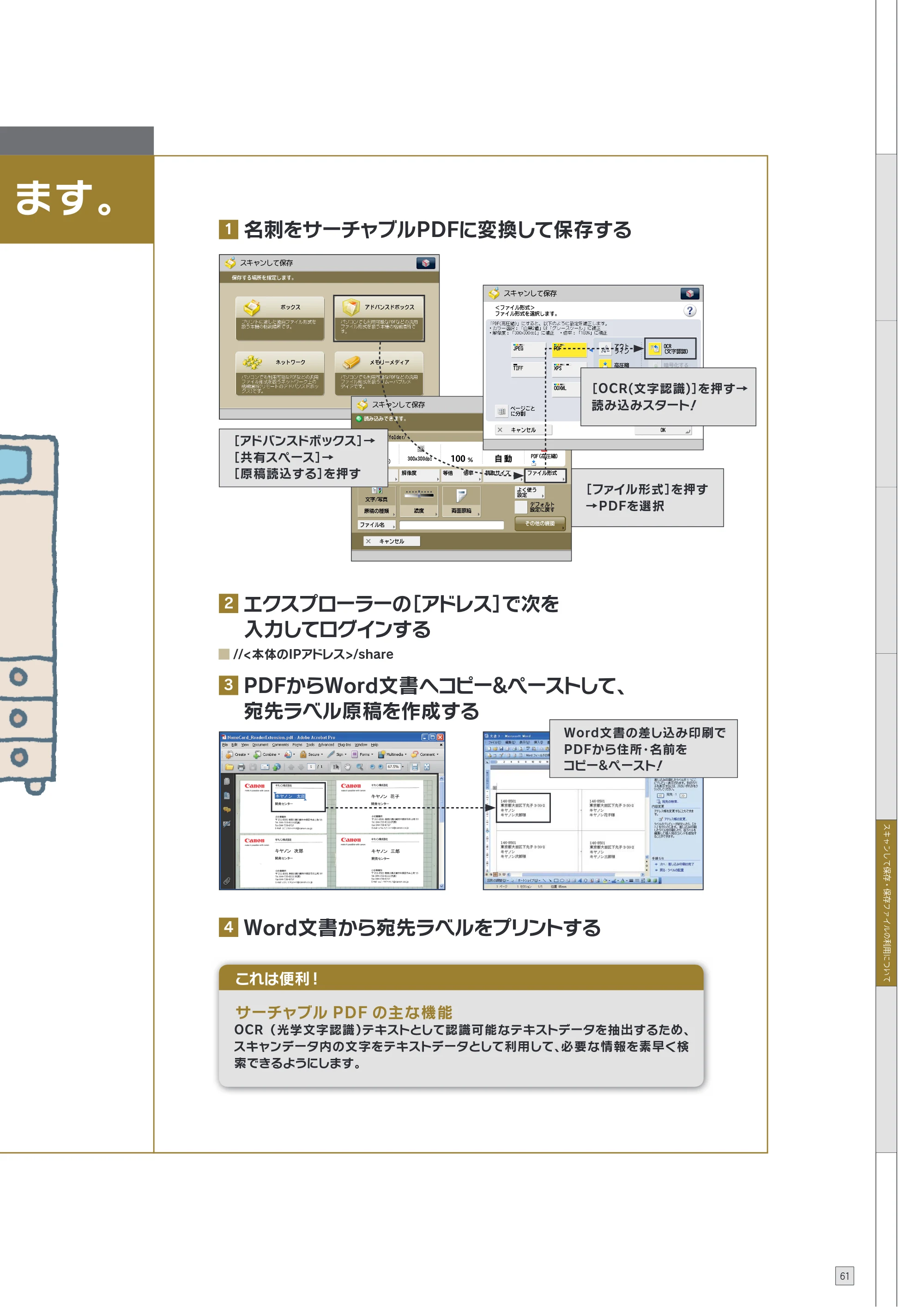This screenshot has height=1307, width=924.
Task: Click Forms icon in Acrobat toolbar
Action: click(x=354, y=755)
